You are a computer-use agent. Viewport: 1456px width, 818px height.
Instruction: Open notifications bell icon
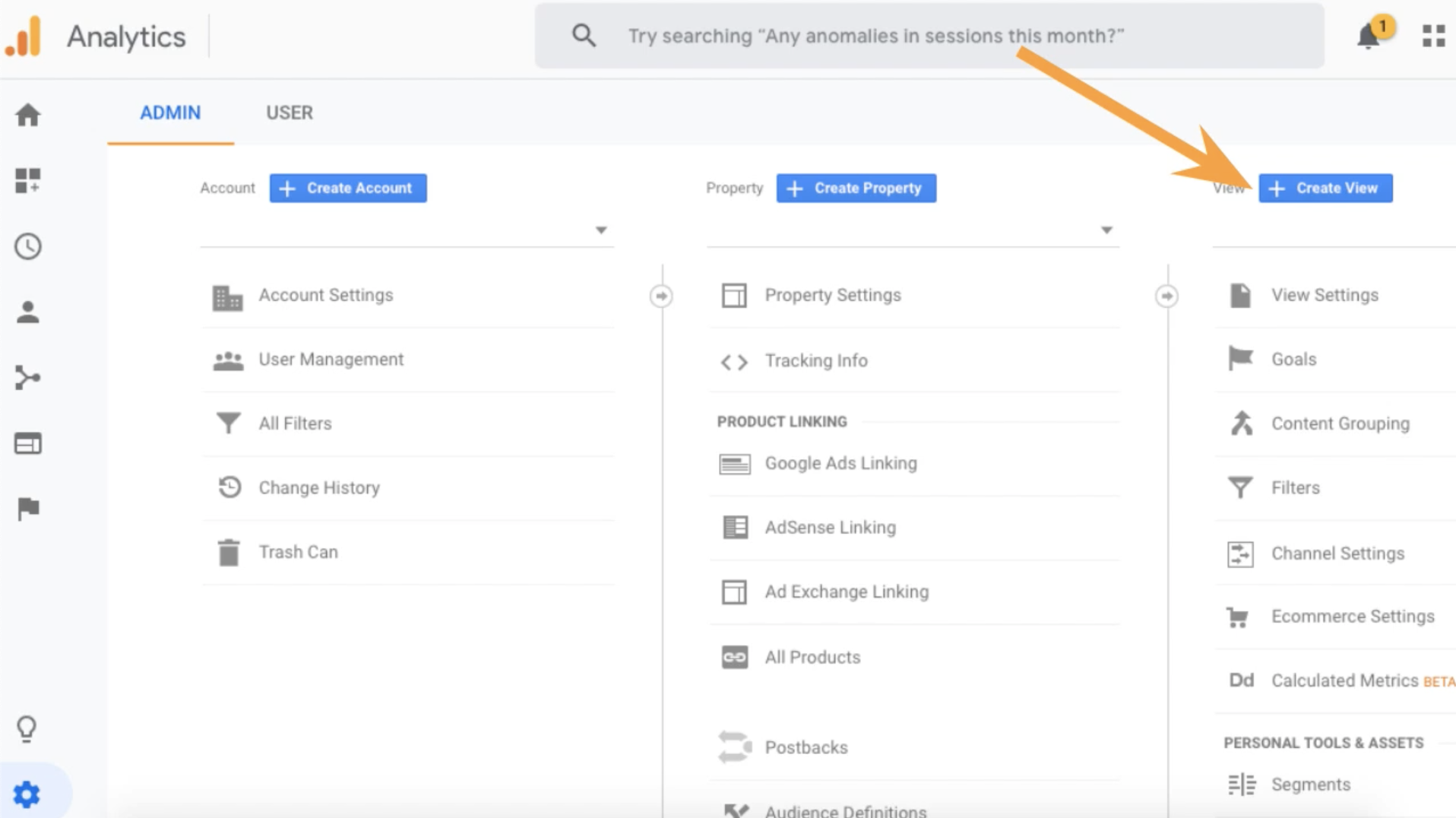pos(1369,36)
